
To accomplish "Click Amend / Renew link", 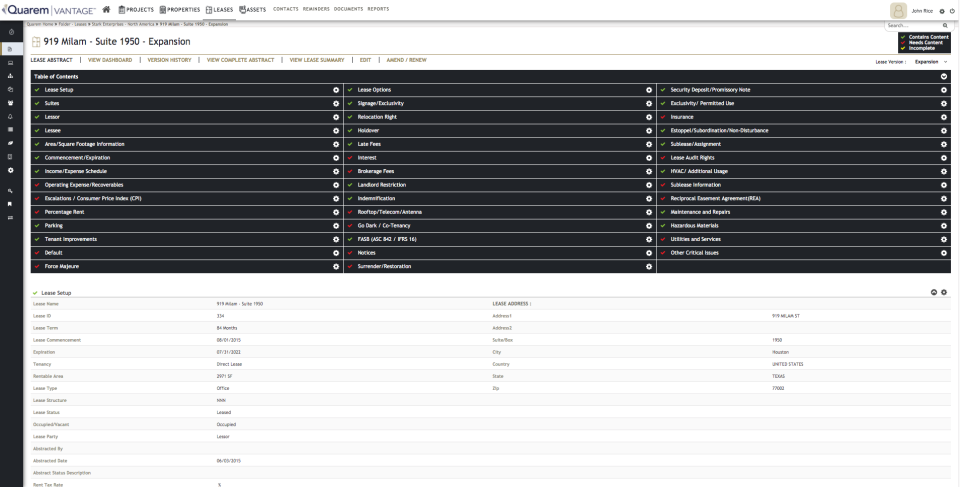I will point(407,60).
